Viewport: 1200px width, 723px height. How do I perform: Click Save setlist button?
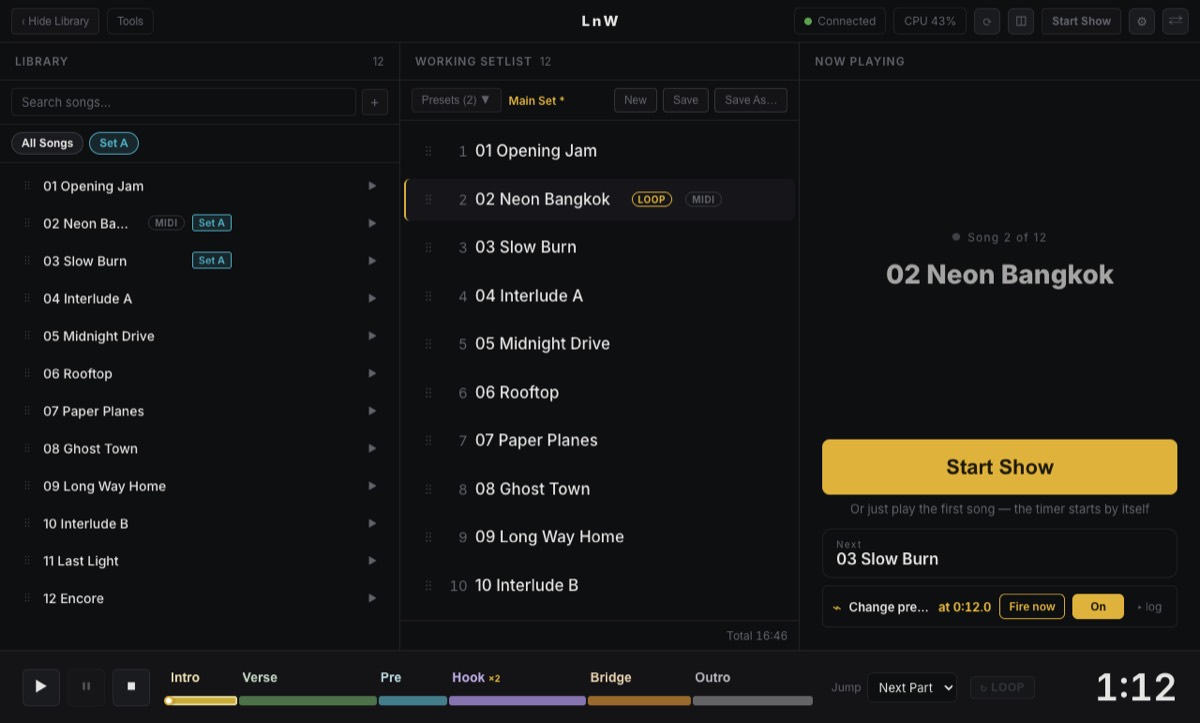(x=686, y=100)
